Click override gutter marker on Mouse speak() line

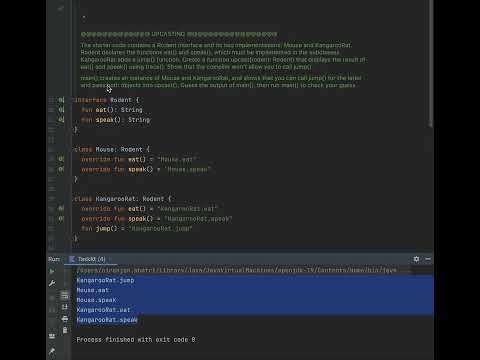click(x=61, y=169)
